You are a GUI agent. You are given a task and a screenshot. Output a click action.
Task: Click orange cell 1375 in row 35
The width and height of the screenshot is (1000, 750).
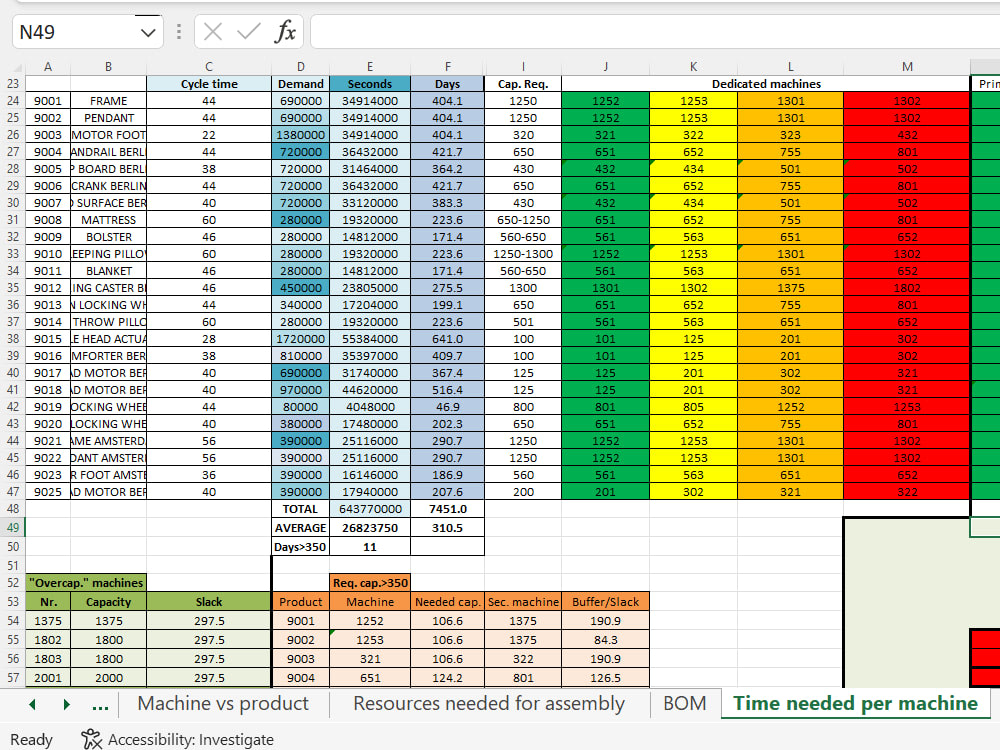point(791,288)
